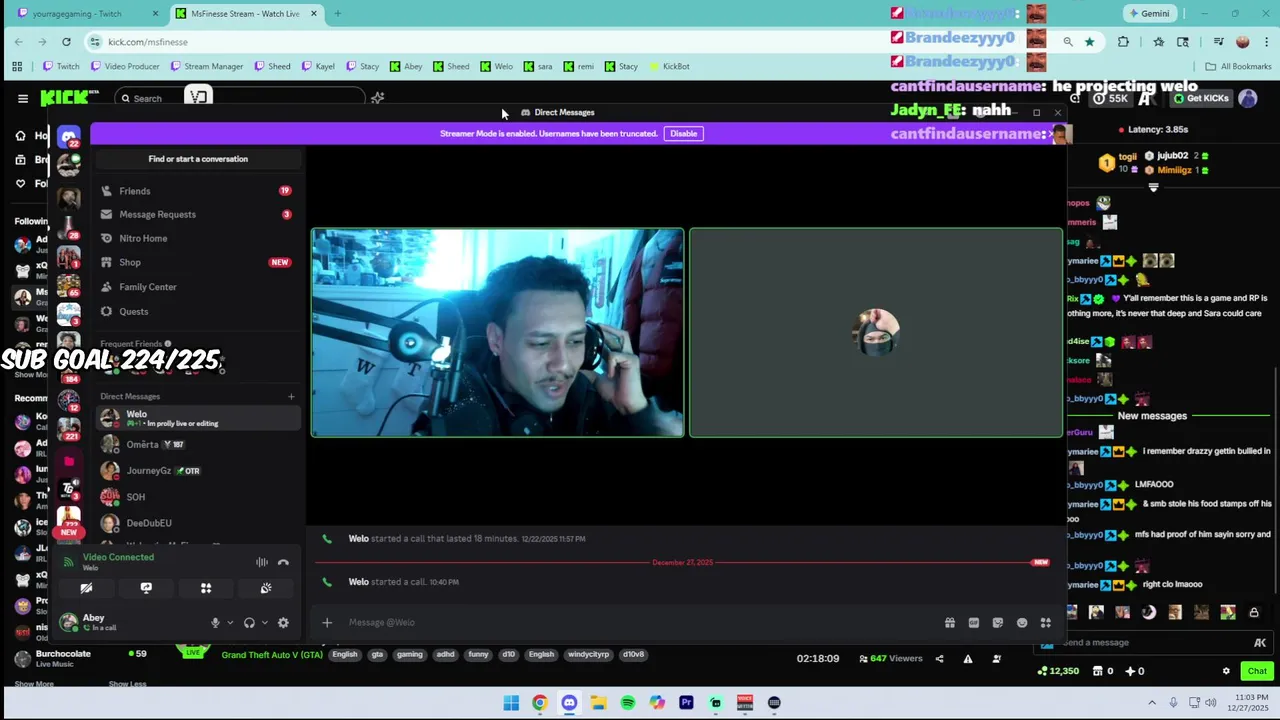Viewport: 1280px width, 720px height.
Task: Select the gaming stream tag
Action: point(410,654)
